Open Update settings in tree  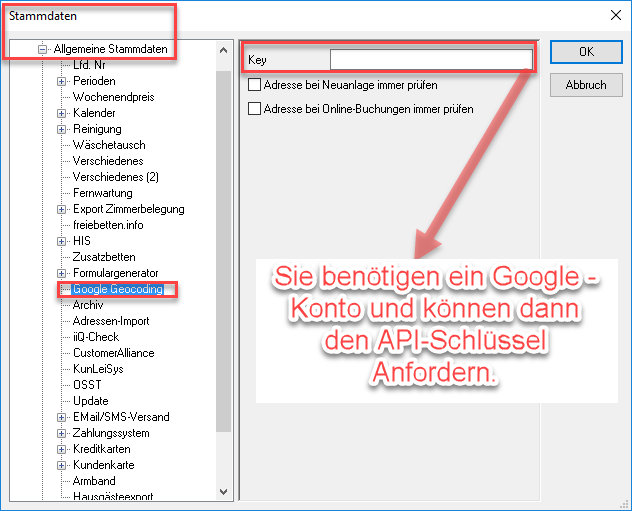tap(90, 401)
